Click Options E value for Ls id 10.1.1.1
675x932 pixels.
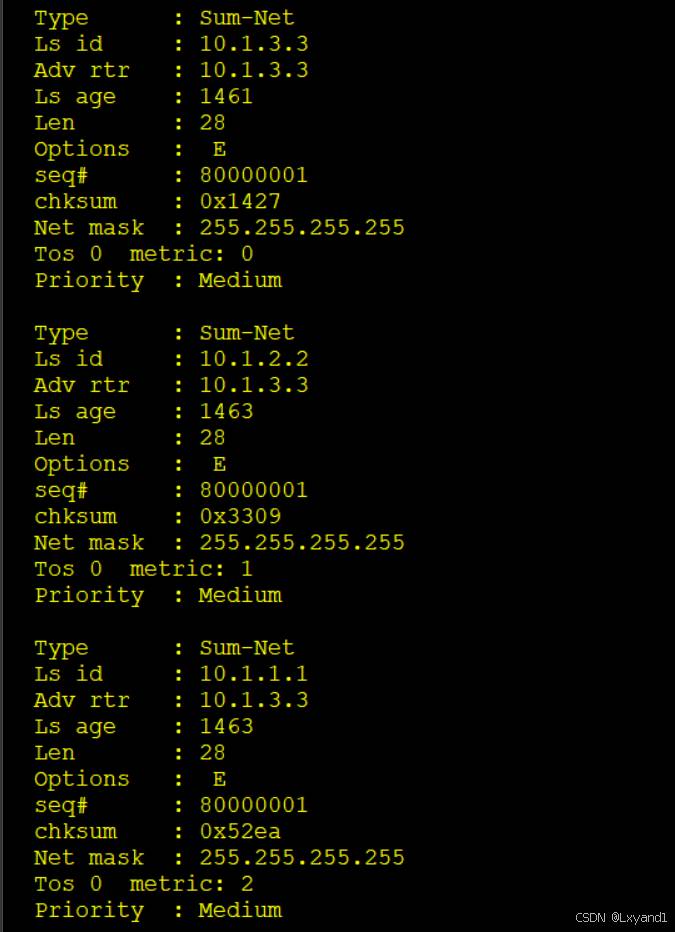click(x=219, y=779)
